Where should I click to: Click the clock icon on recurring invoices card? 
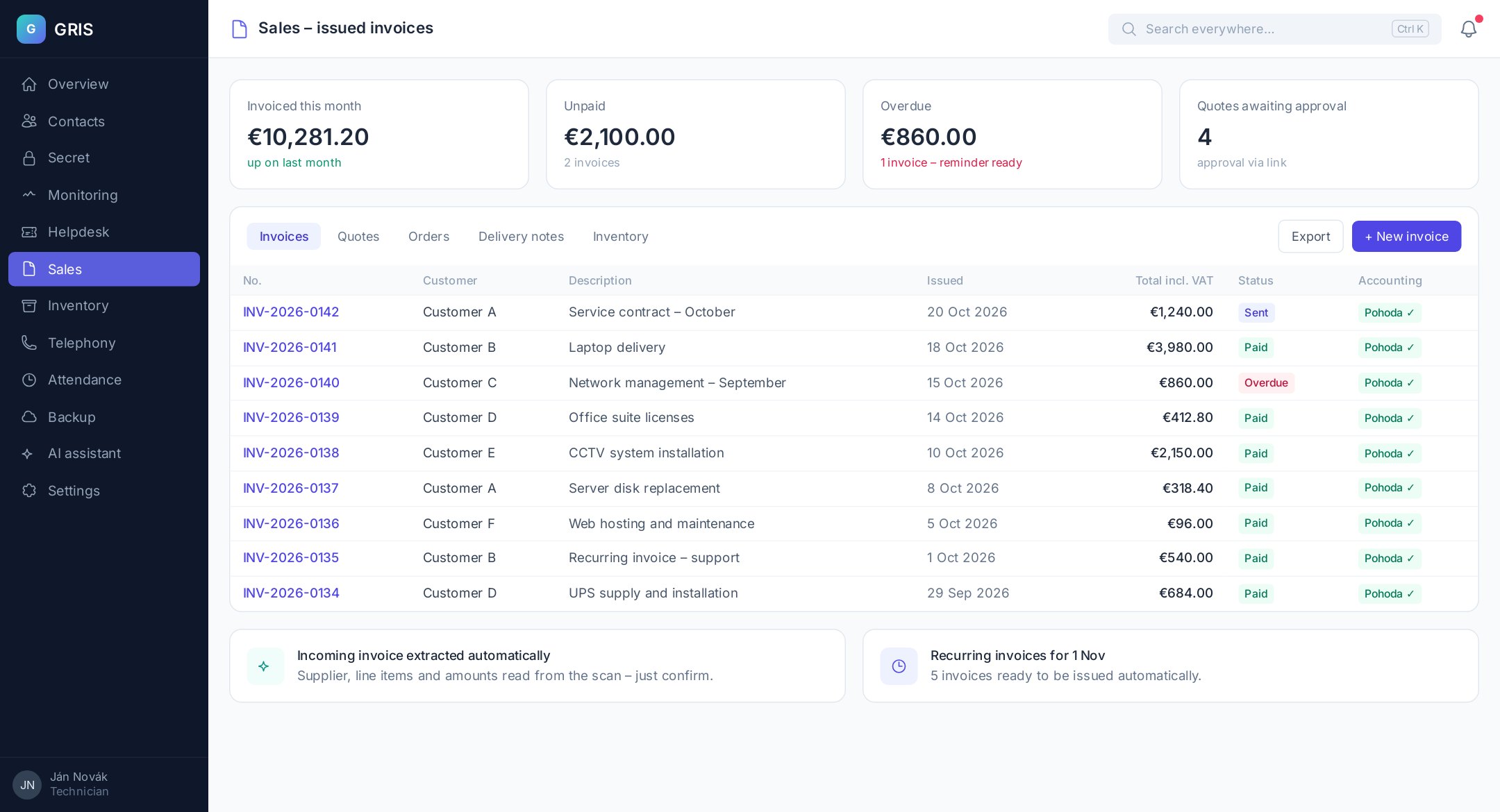pos(899,666)
